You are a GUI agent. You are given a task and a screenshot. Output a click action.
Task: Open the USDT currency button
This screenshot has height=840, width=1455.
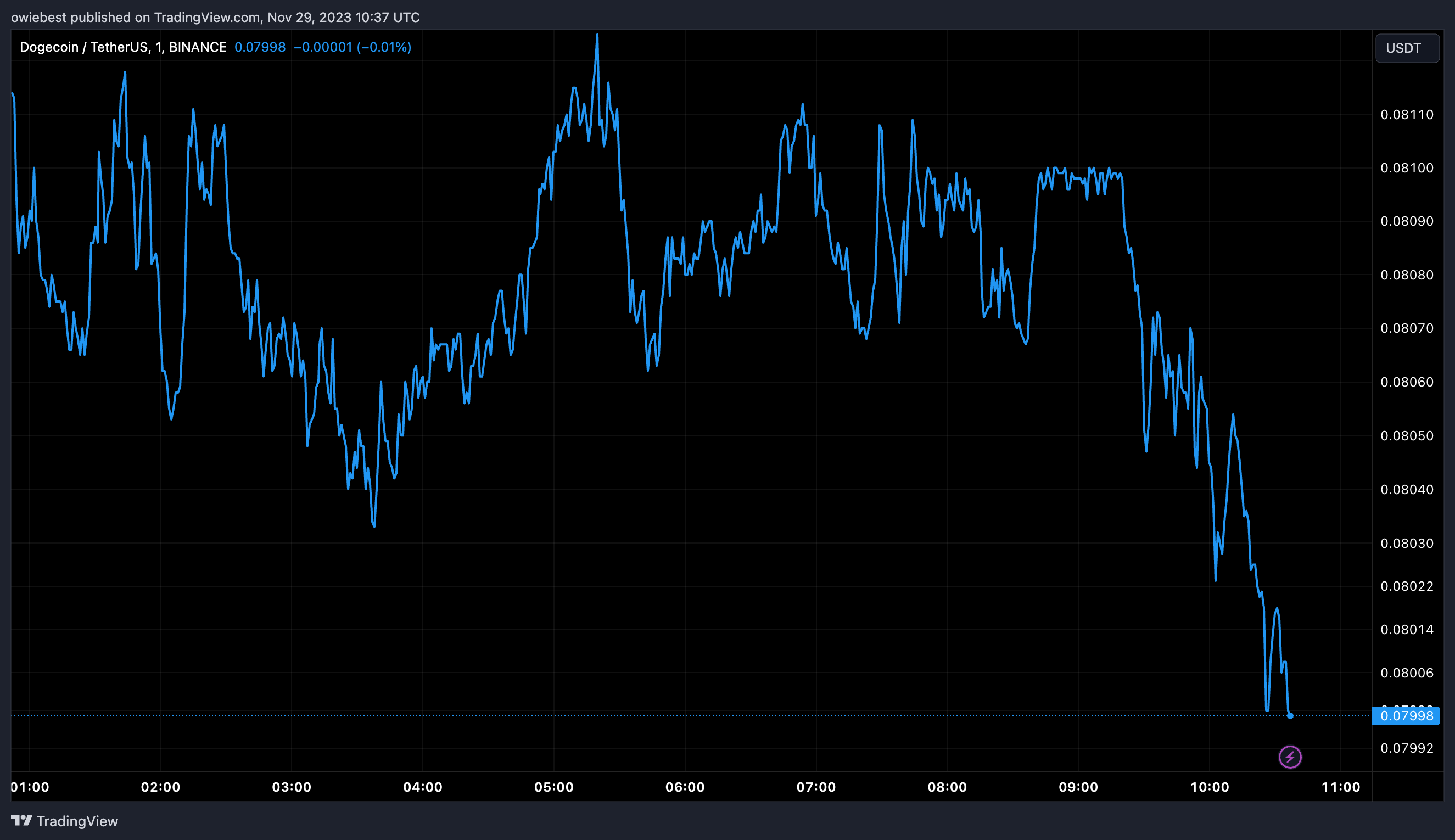pyautogui.click(x=1407, y=48)
